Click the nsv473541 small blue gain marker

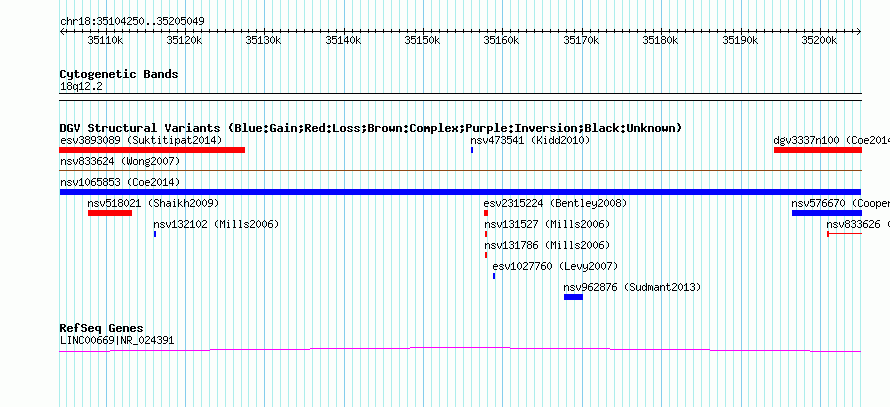472,150
